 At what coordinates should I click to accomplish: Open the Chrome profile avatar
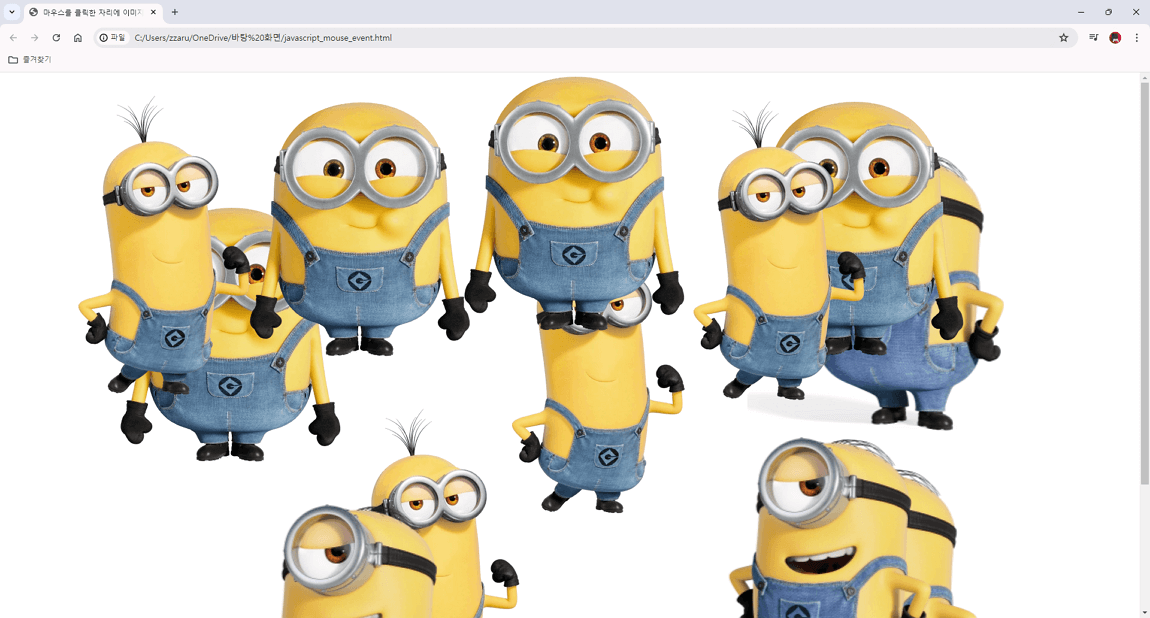tap(1115, 37)
